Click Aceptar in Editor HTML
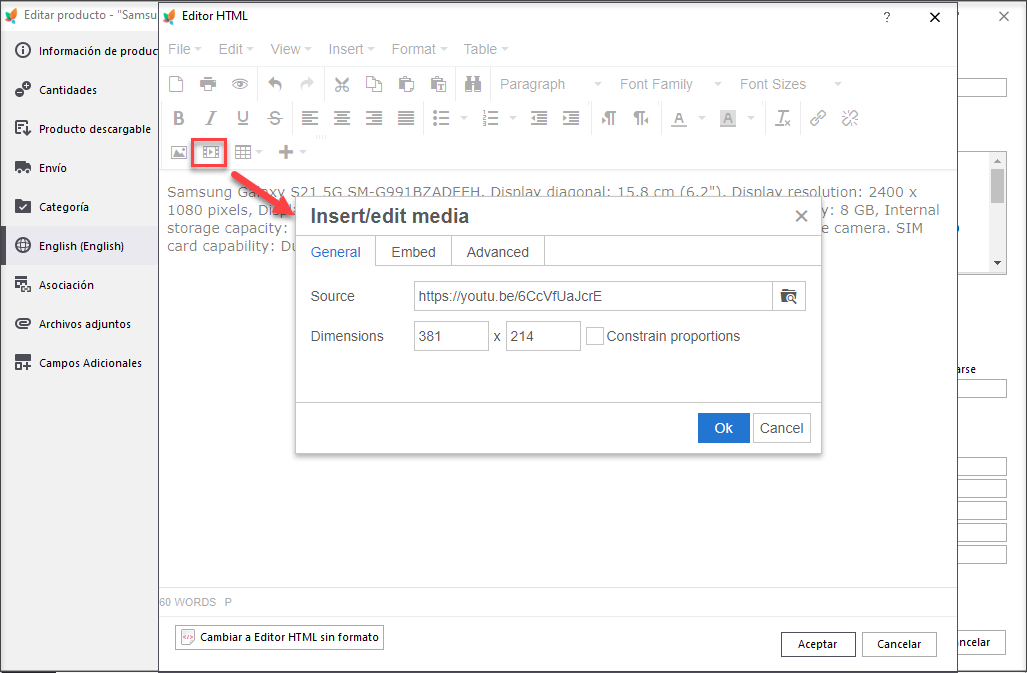Image resolution: width=1027 pixels, height=673 pixels. [818, 644]
